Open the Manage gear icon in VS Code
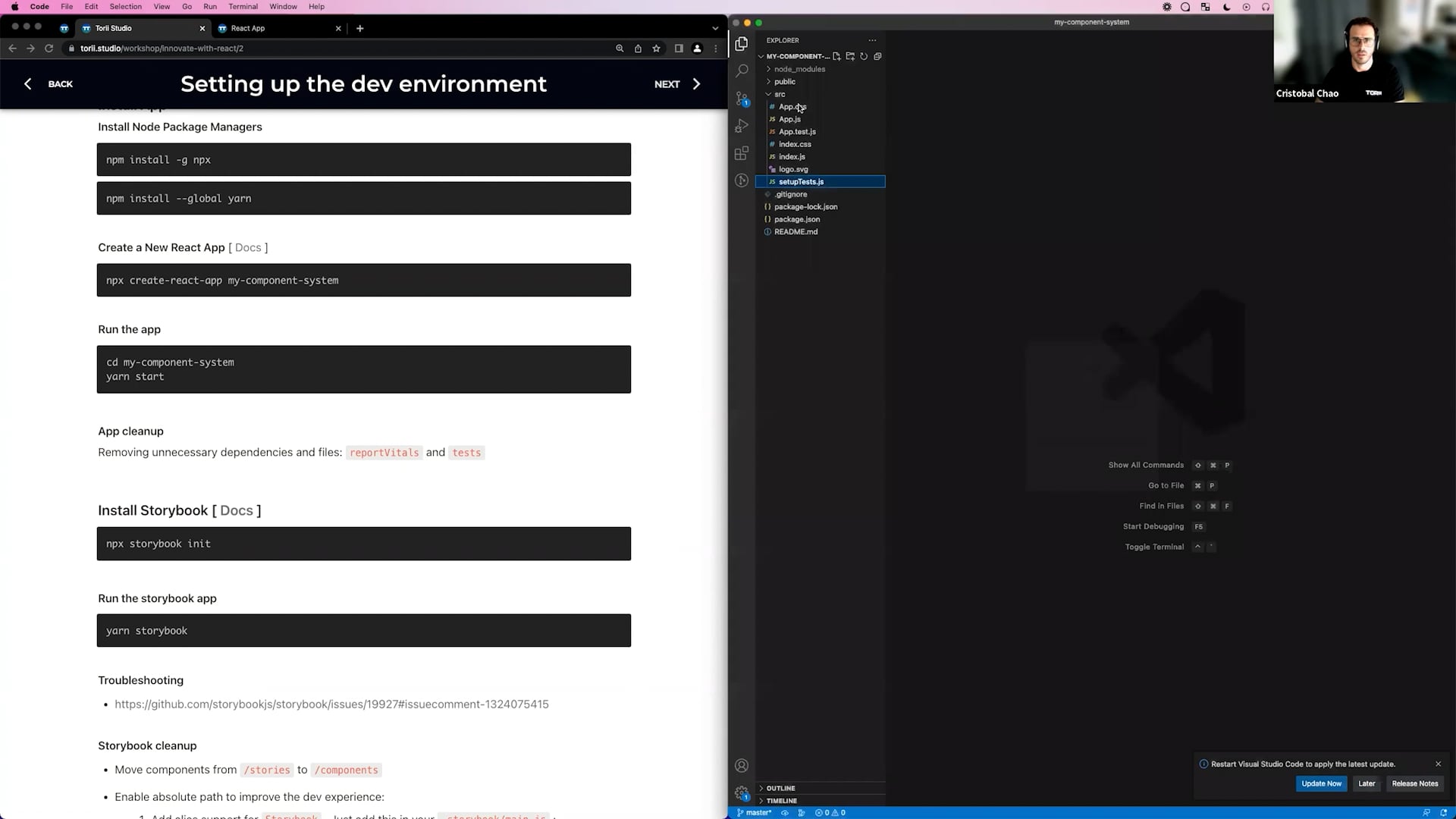1456x819 pixels. click(x=742, y=793)
